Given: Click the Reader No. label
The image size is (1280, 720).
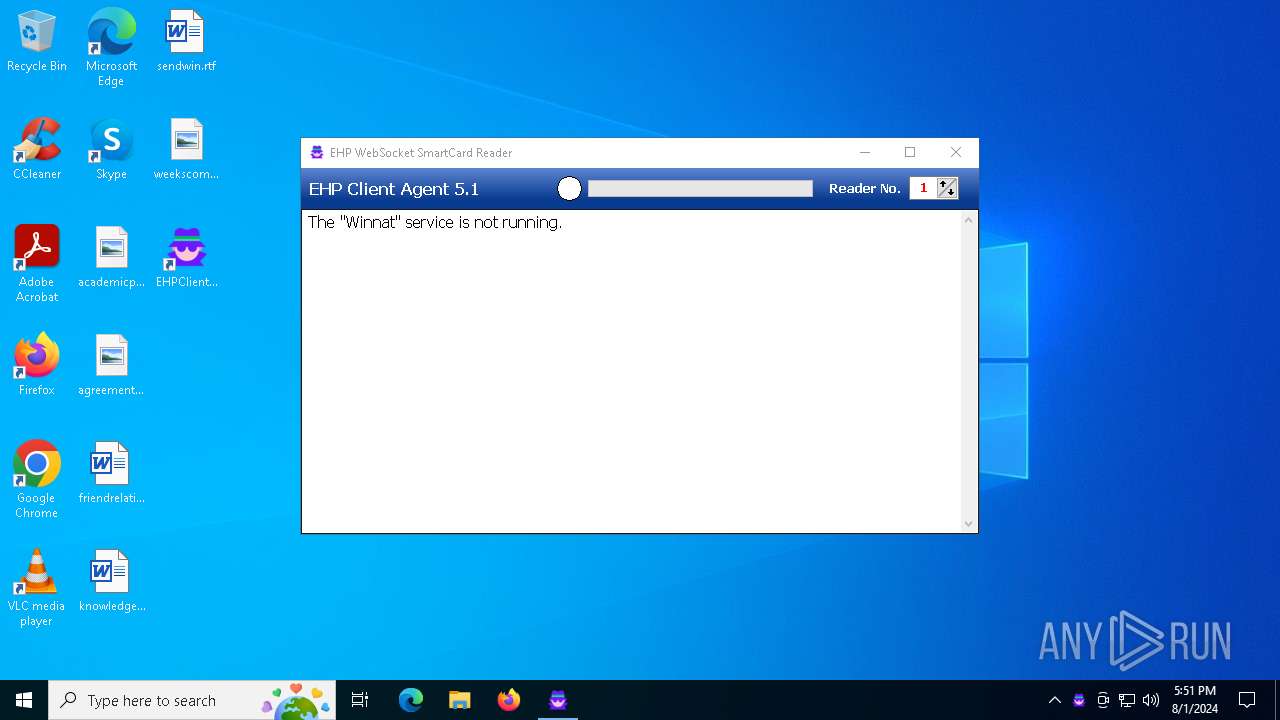Looking at the screenshot, I should (865, 188).
